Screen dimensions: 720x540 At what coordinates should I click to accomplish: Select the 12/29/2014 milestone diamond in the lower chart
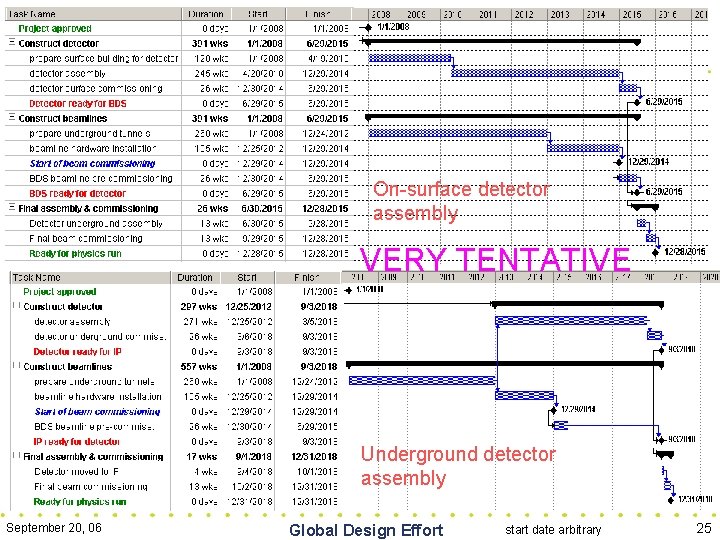(554, 410)
